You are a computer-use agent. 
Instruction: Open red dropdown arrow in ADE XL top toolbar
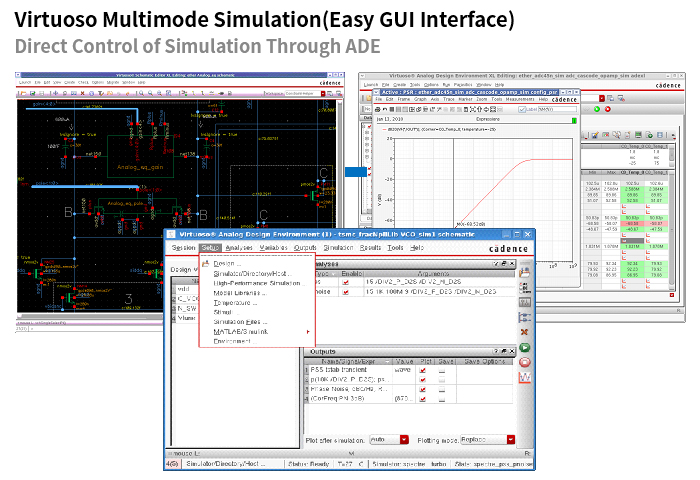pos(602,98)
